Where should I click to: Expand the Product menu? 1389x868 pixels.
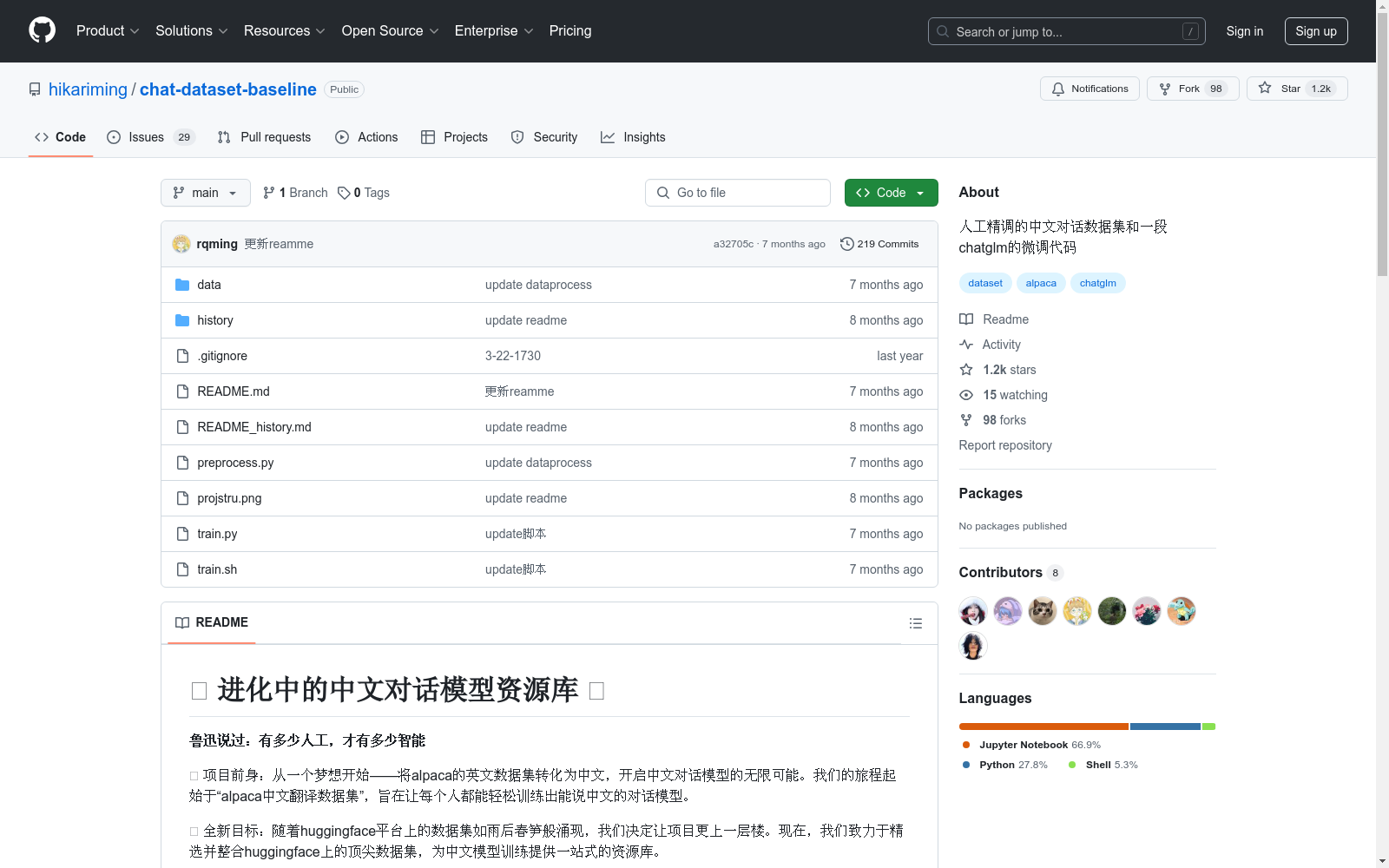click(108, 30)
